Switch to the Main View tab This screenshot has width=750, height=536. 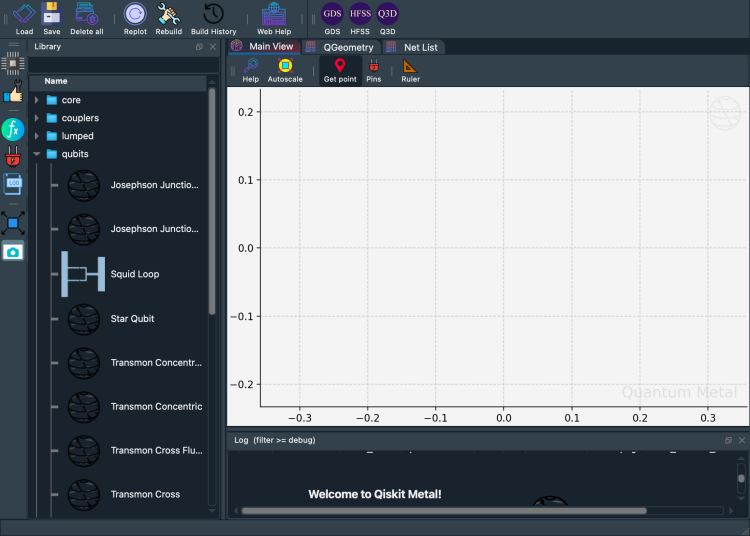click(265, 46)
